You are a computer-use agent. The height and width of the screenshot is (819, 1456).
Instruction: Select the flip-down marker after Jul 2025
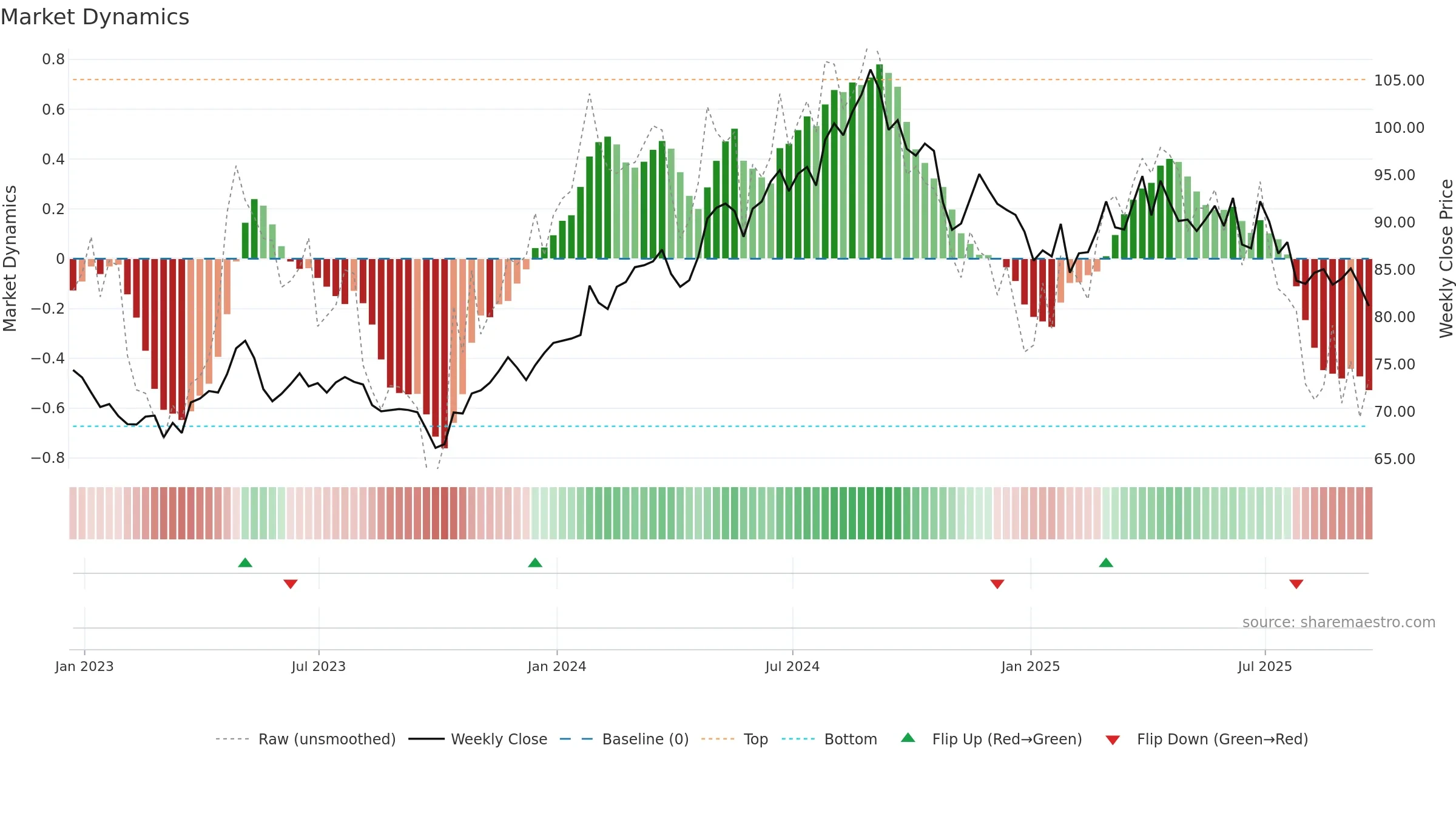pos(1296,584)
